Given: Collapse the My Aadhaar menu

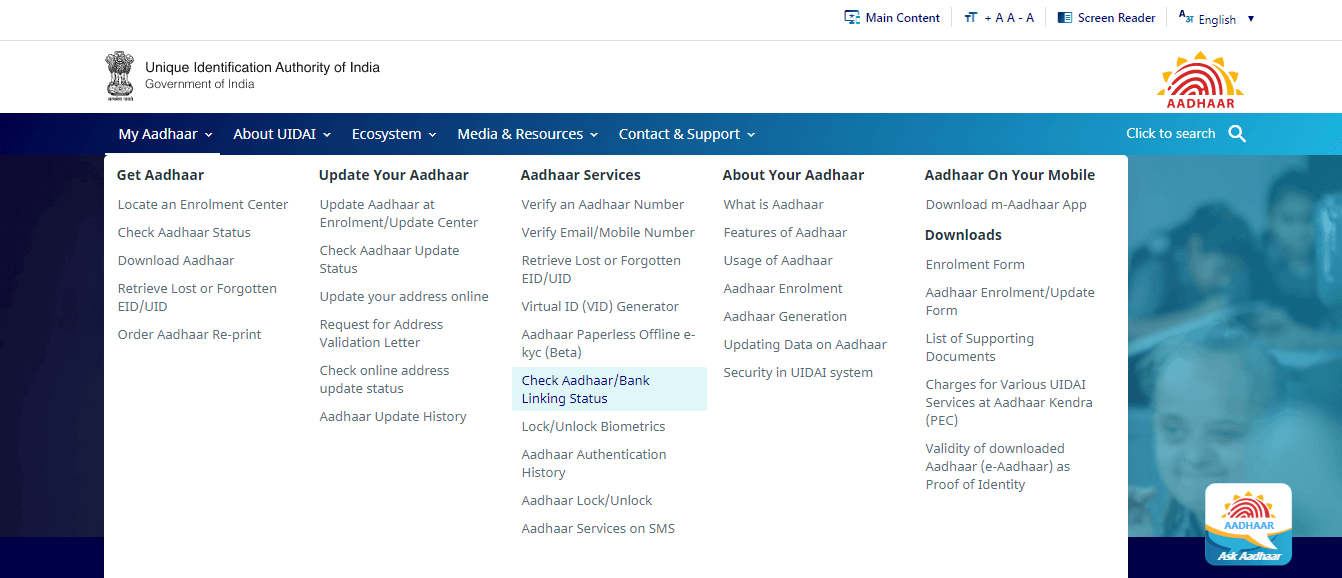Looking at the screenshot, I should (165, 134).
